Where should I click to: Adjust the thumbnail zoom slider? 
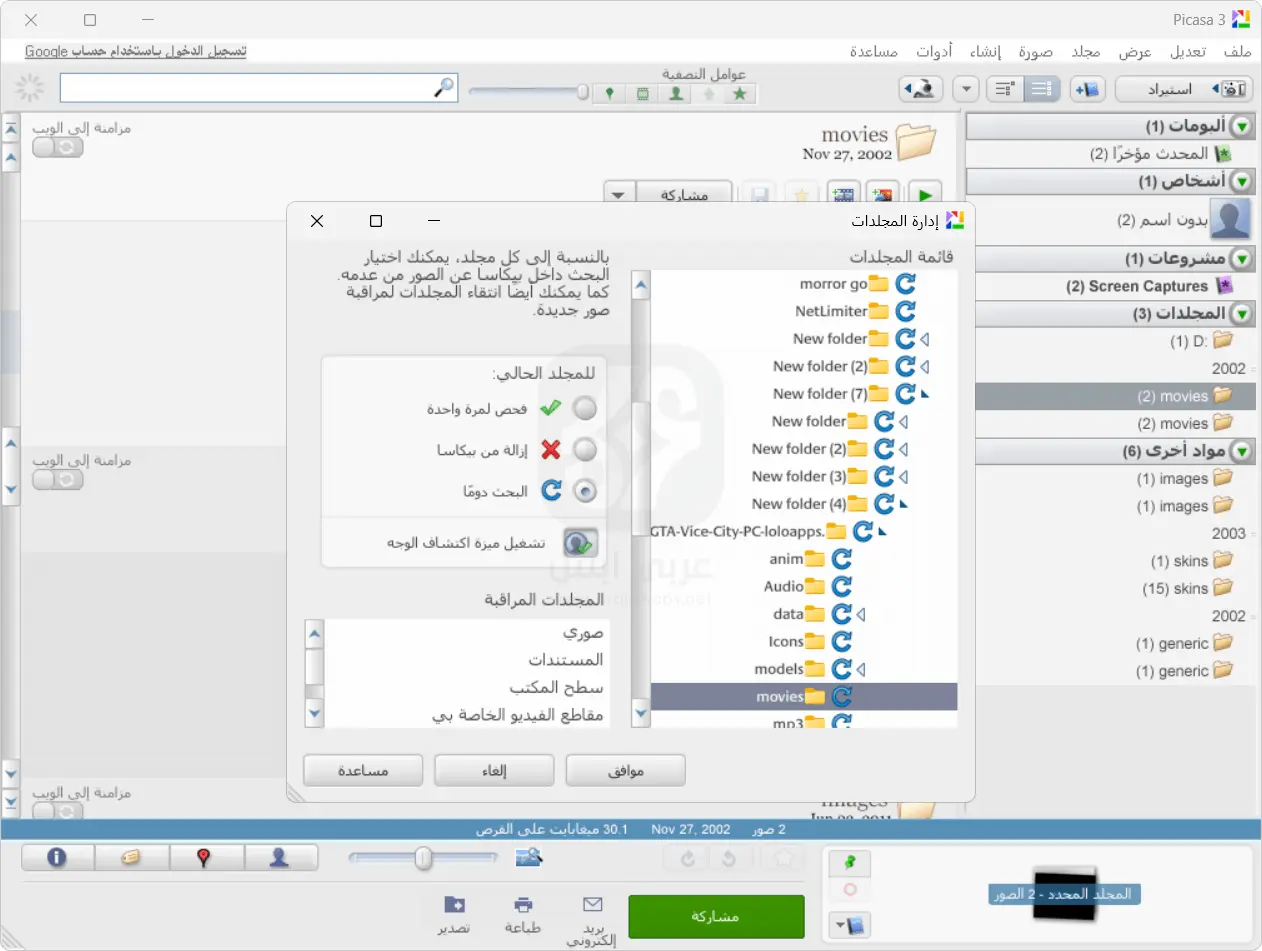pos(422,857)
